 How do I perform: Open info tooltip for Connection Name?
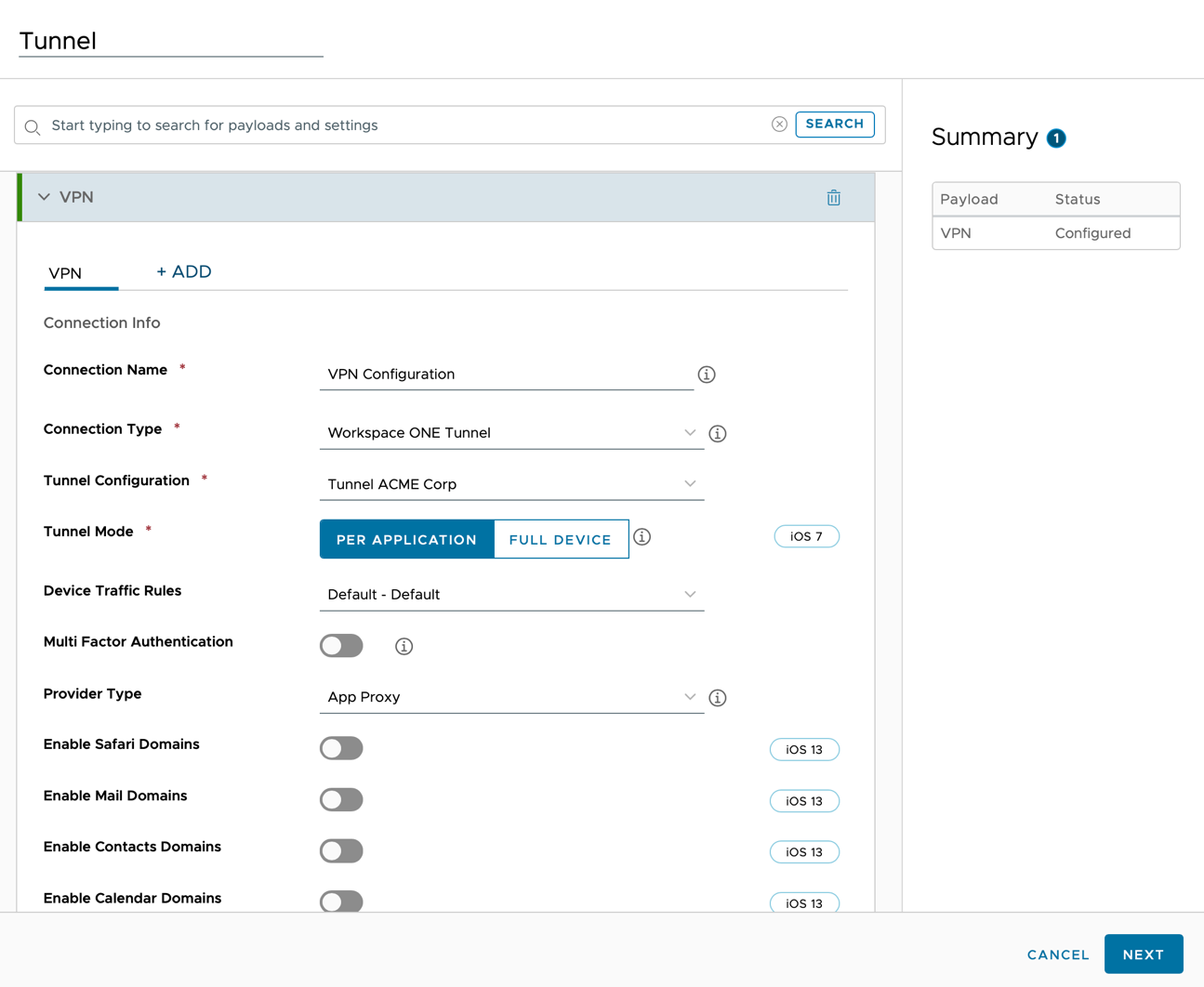(707, 375)
